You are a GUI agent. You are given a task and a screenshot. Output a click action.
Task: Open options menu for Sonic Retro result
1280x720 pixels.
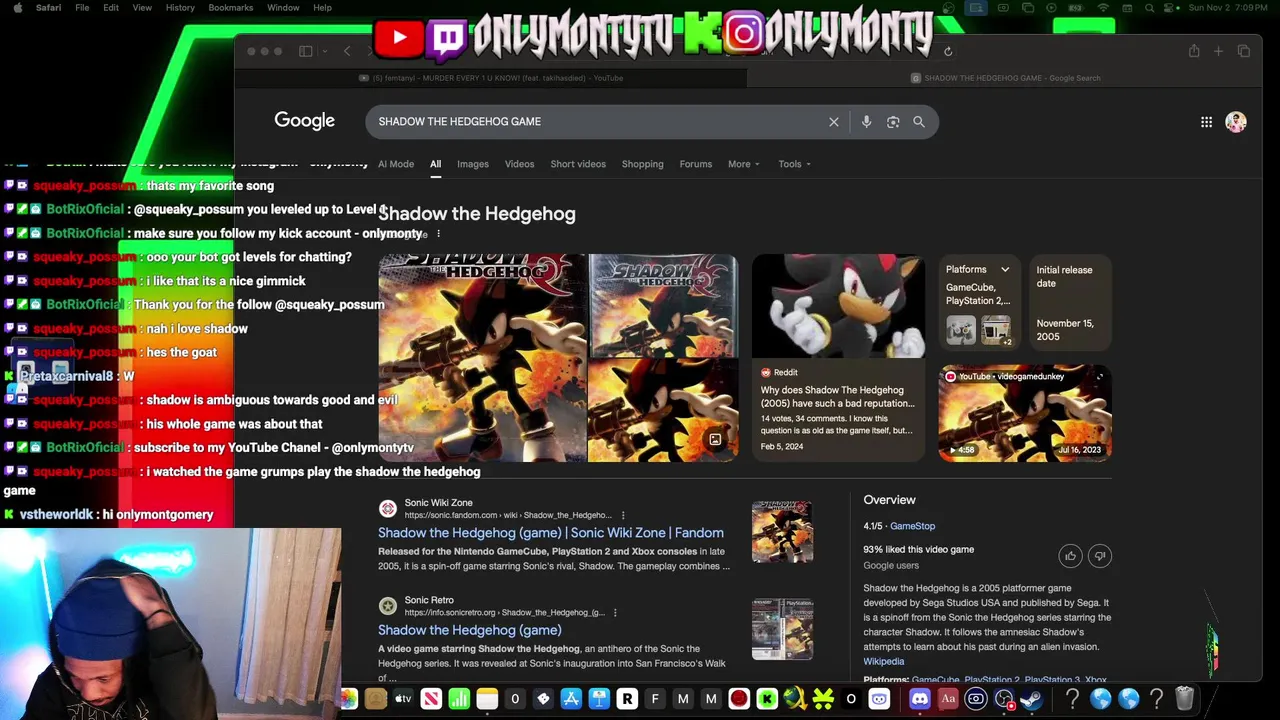click(615, 612)
